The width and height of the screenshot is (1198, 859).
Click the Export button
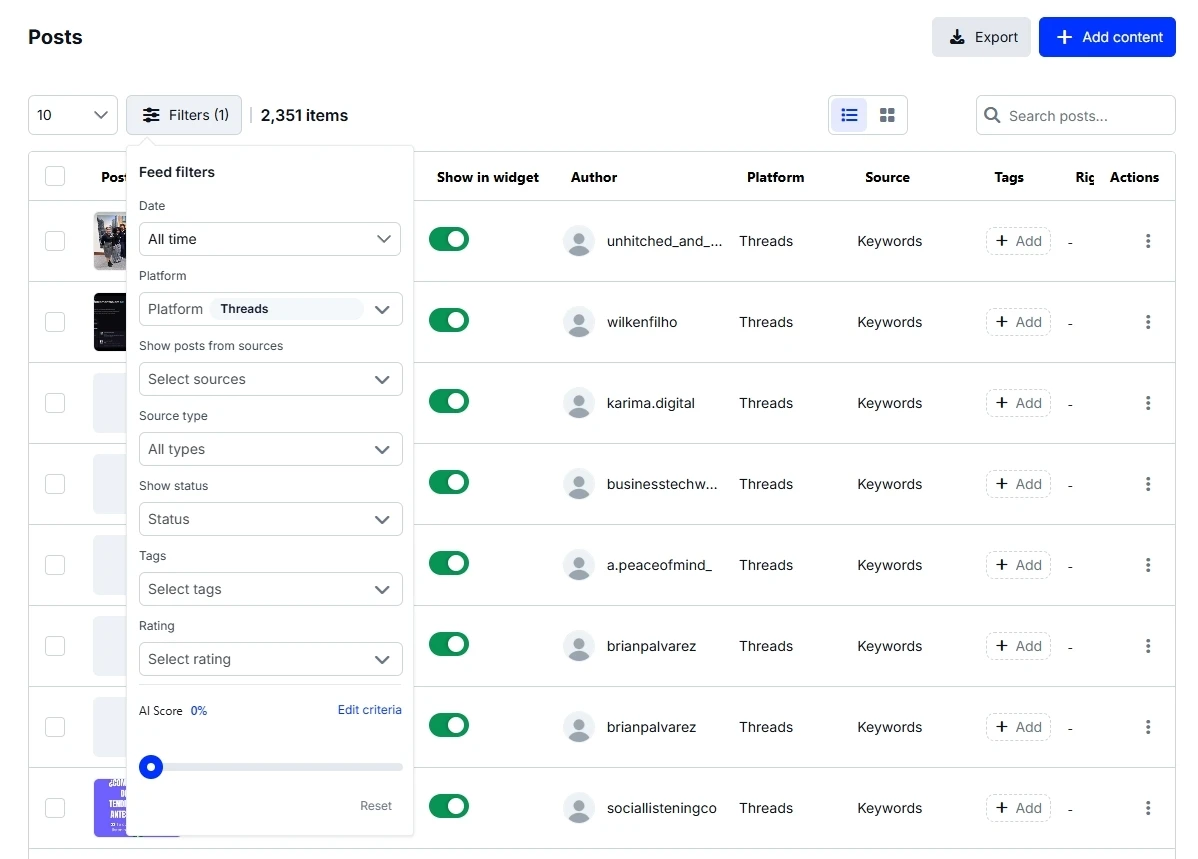click(981, 37)
